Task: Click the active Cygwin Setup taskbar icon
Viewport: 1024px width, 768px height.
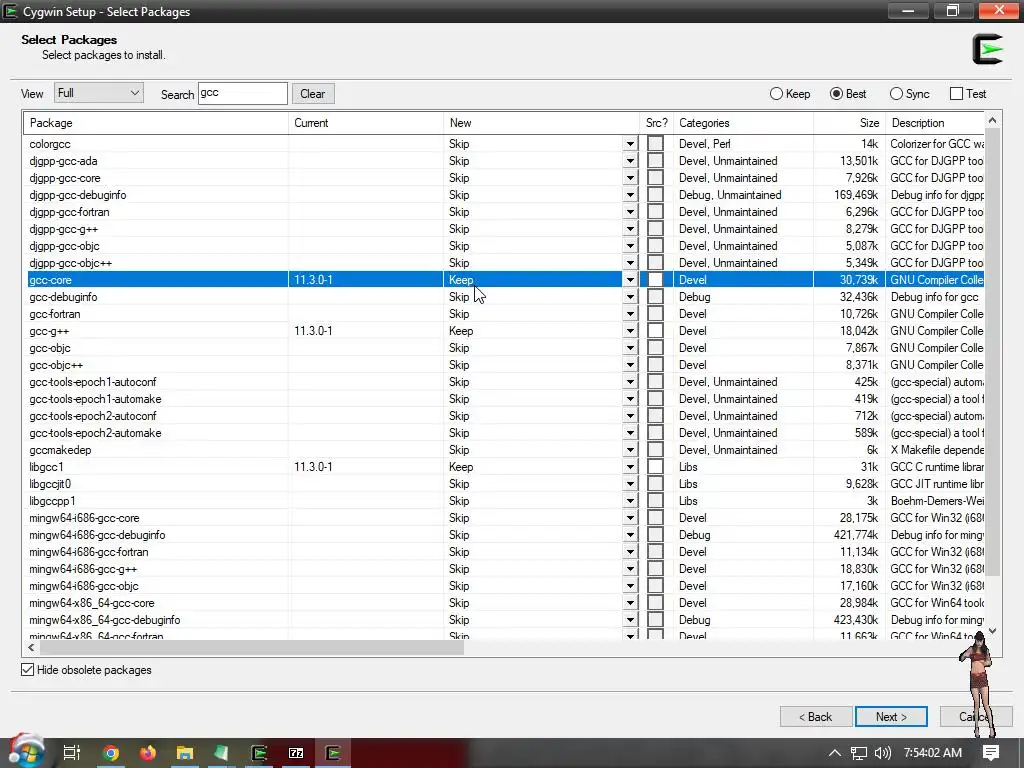Action: click(x=334, y=753)
